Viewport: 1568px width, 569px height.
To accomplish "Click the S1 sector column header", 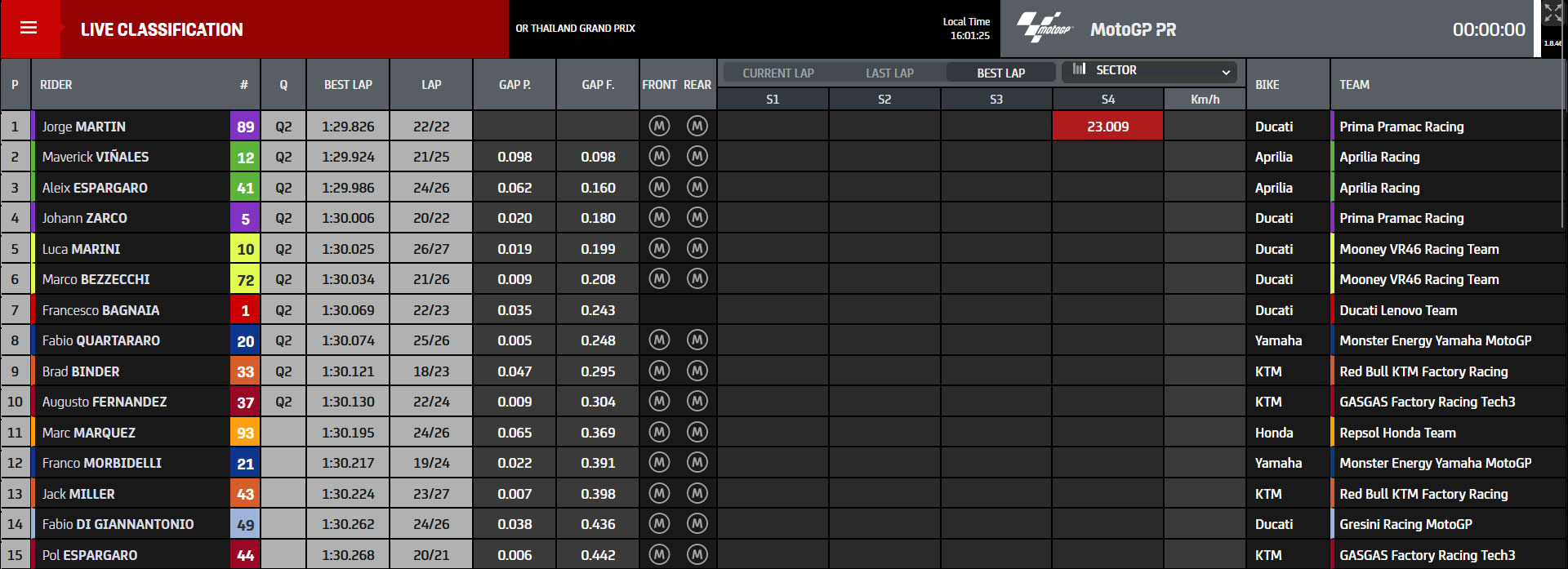I will (773, 100).
